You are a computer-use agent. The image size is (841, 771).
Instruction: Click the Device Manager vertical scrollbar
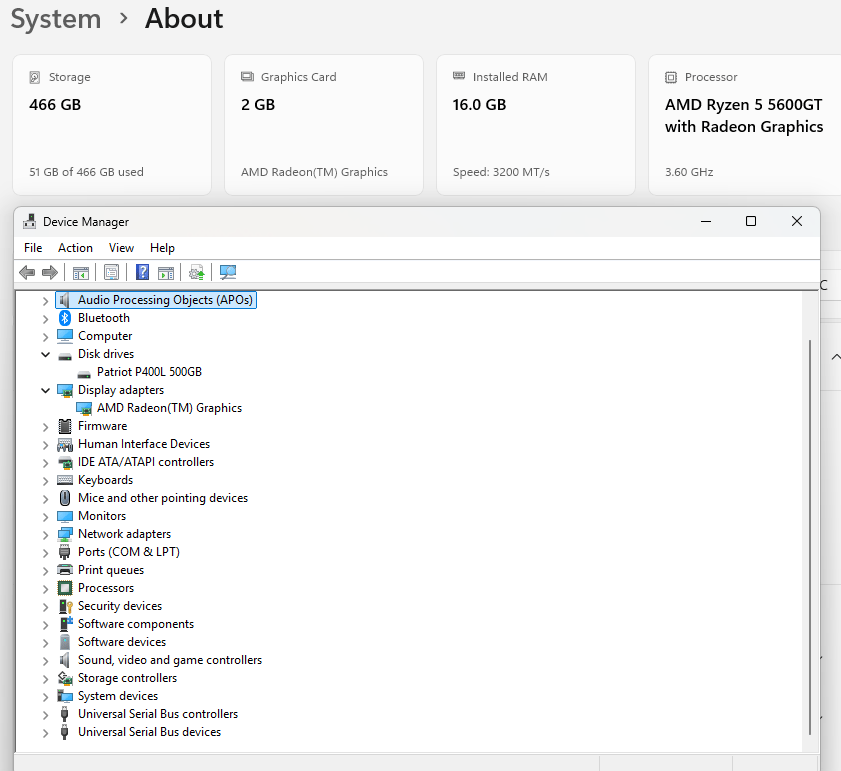(810, 537)
